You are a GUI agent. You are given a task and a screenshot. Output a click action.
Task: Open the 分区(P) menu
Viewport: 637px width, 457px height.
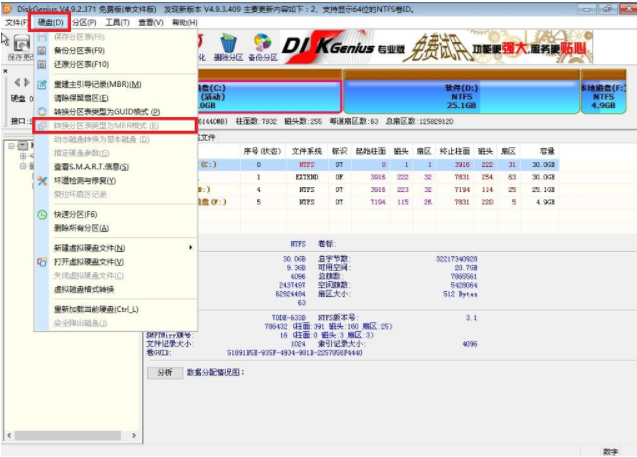coord(84,22)
